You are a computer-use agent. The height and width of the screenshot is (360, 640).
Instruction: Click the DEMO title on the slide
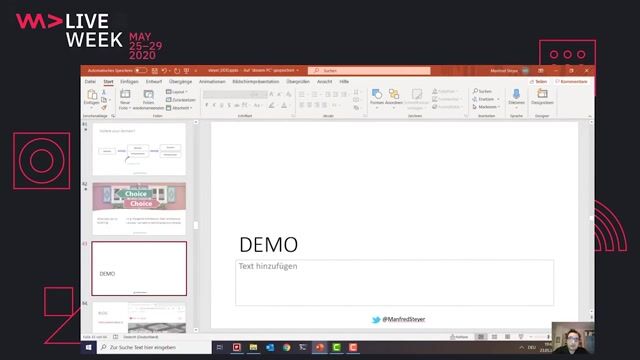coord(269,244)
